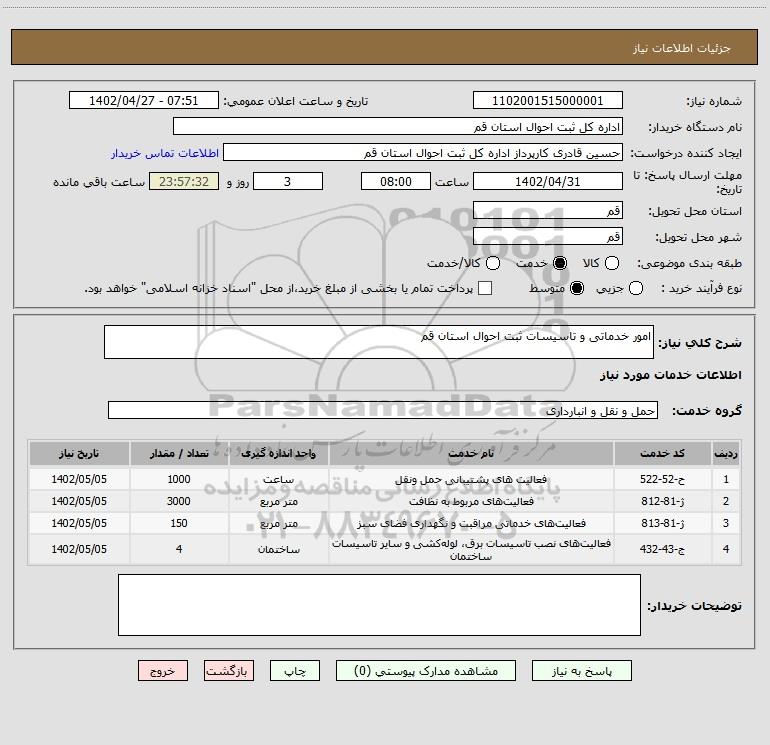Click the deadline hour field 08:00
This screenshot has width=770, height=745.
396,181
